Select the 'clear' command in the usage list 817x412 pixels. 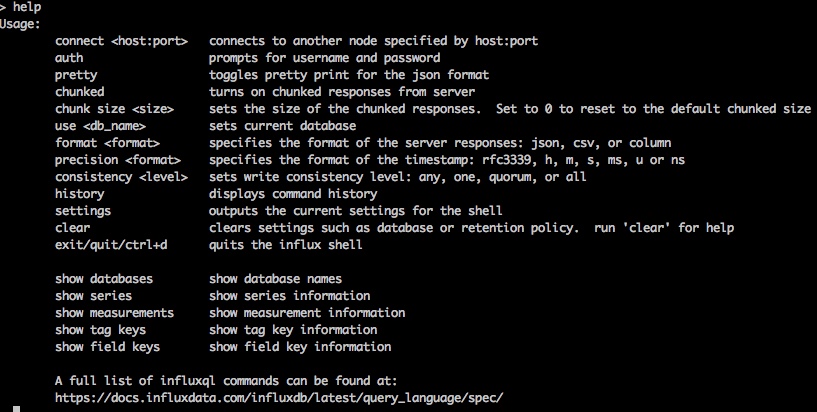pos(73,228)
